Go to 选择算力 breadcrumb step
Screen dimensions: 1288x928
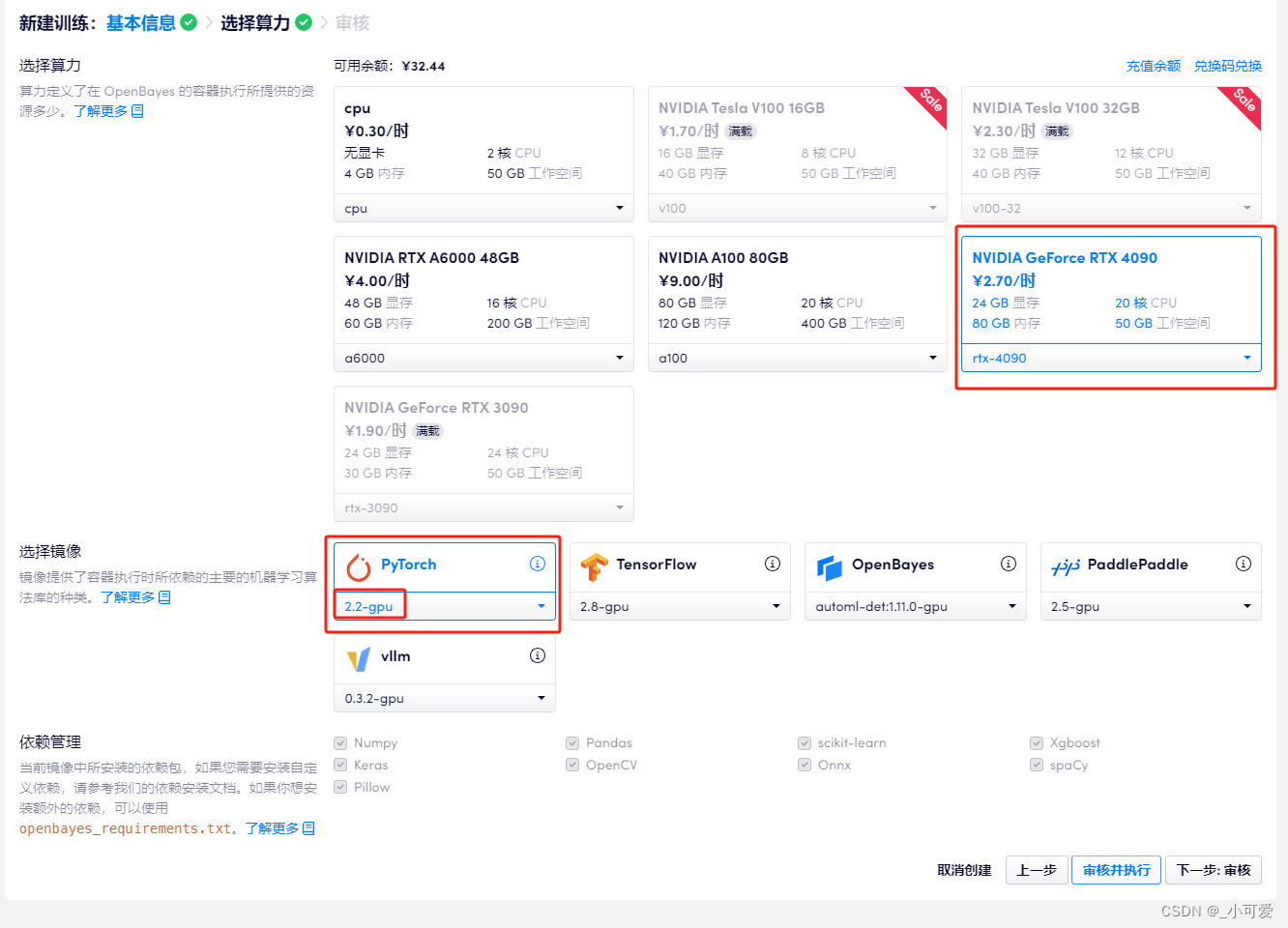(x=255, y=23)
